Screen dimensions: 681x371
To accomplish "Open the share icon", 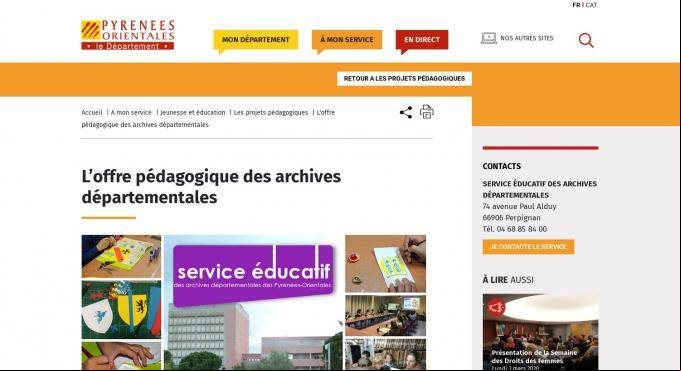I will click(406, 113).
